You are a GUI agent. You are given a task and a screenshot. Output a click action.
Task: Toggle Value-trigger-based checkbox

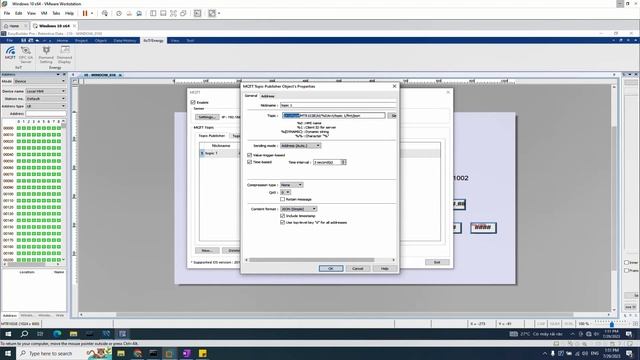click(x=249, y=155)
